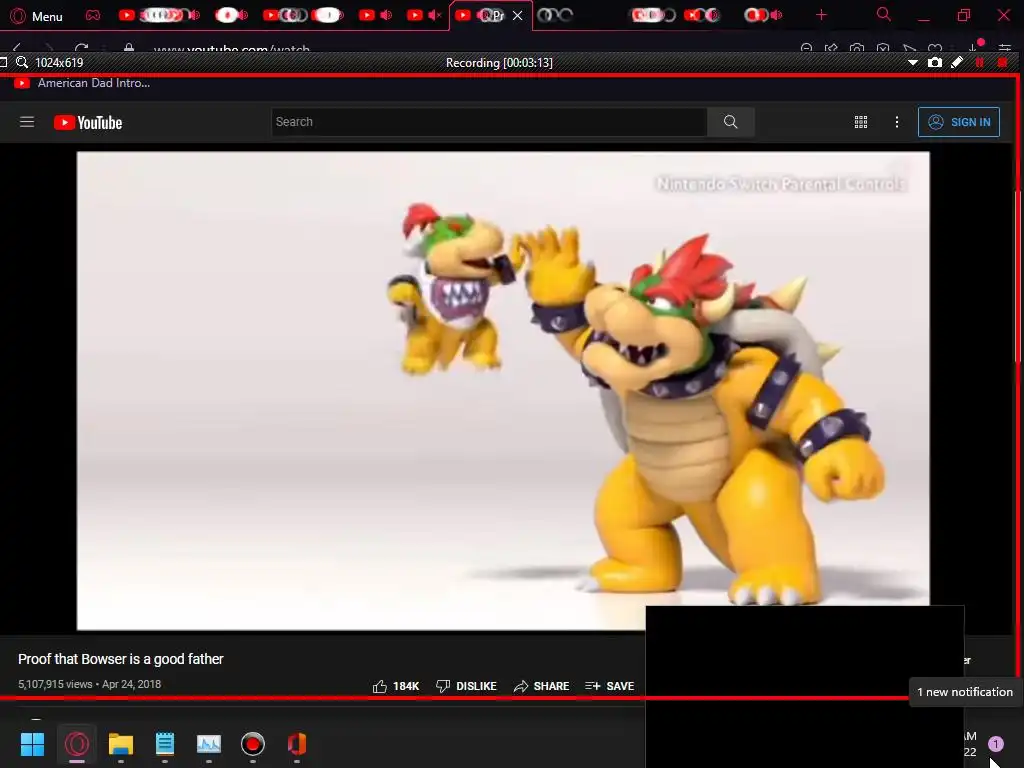Click the Opera downloads icon with red dot
Viewport: 1024px width, 768px height.
coord(974,47)
